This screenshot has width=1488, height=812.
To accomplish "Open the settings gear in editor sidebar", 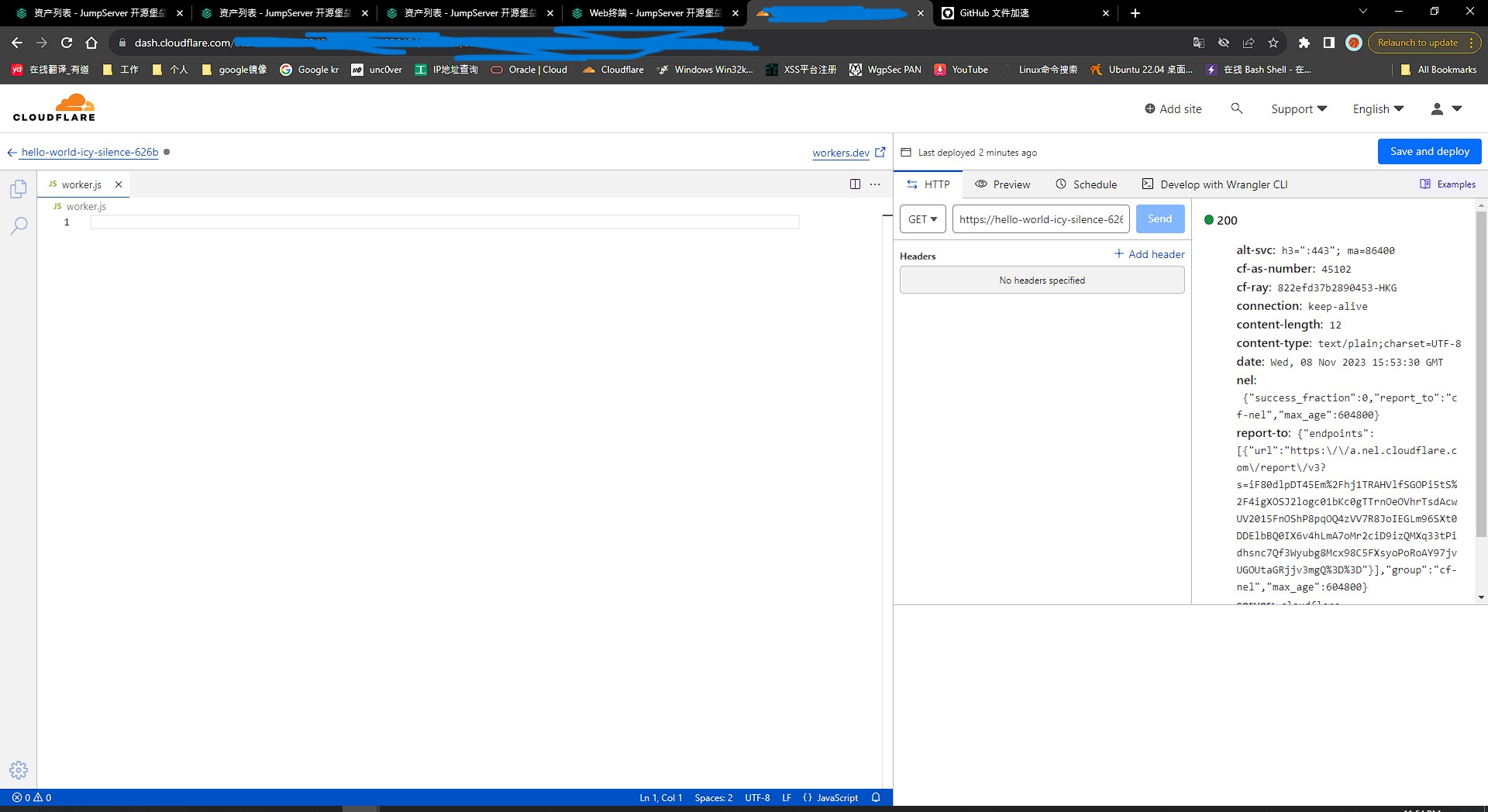I will (19, 769).
